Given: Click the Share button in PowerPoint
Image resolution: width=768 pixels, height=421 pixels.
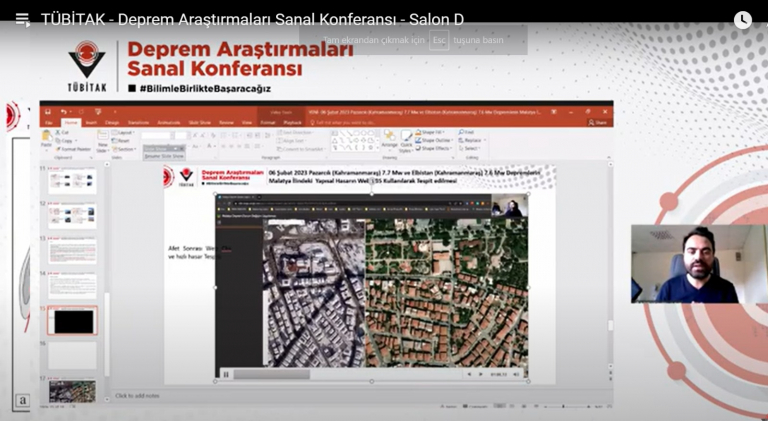Looking at the screenshot, I should pos(599,122).
